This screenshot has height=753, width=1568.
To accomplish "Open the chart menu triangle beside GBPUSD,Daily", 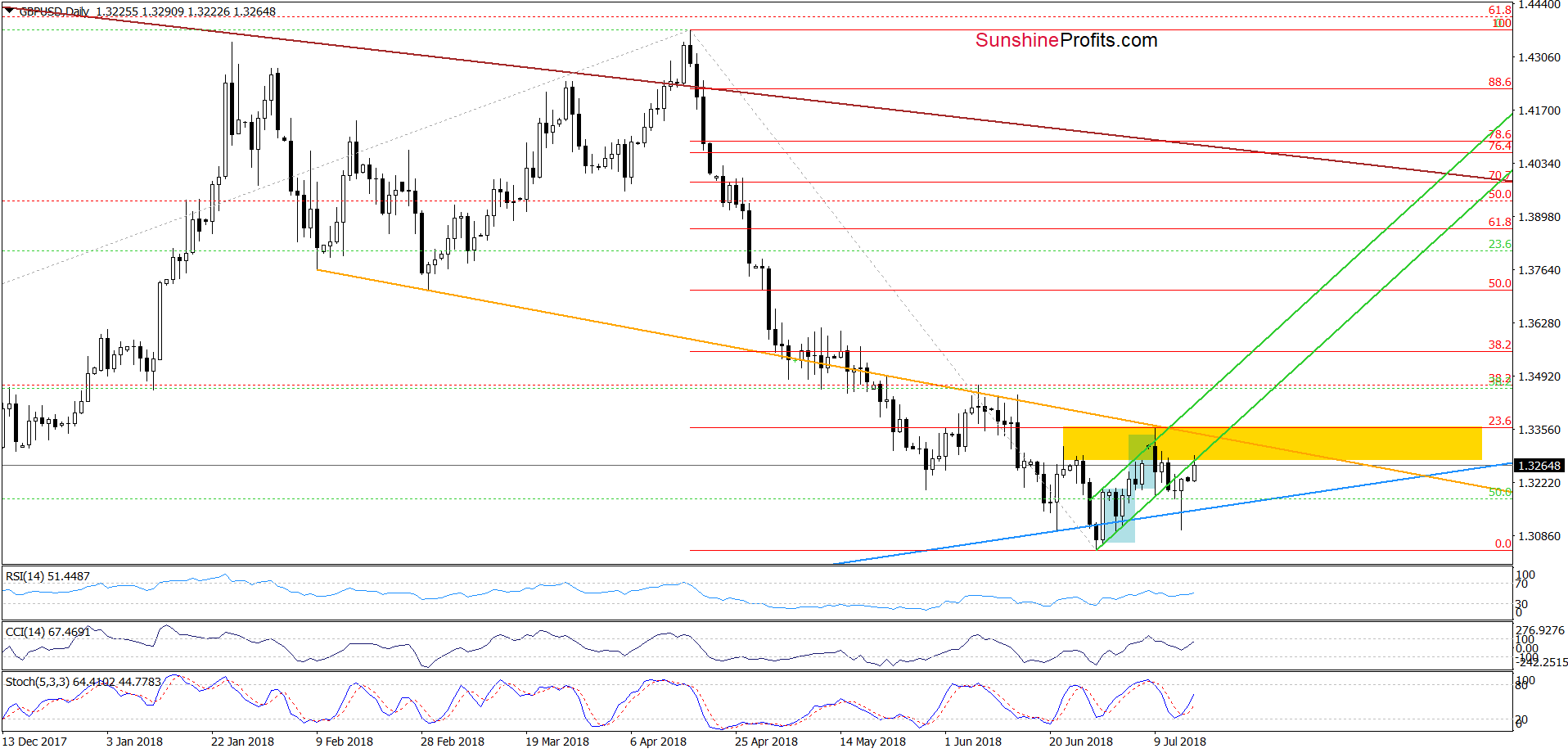I will 10,11.
